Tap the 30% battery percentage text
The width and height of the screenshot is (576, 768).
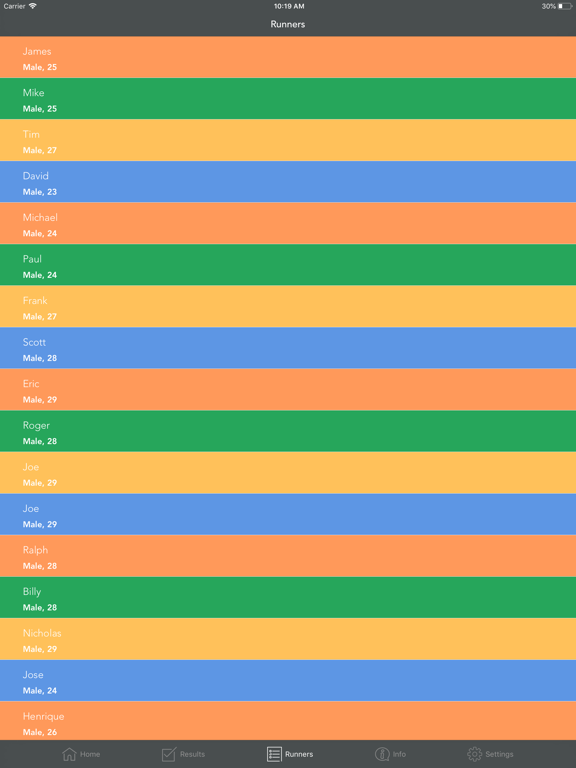(549, 6)
